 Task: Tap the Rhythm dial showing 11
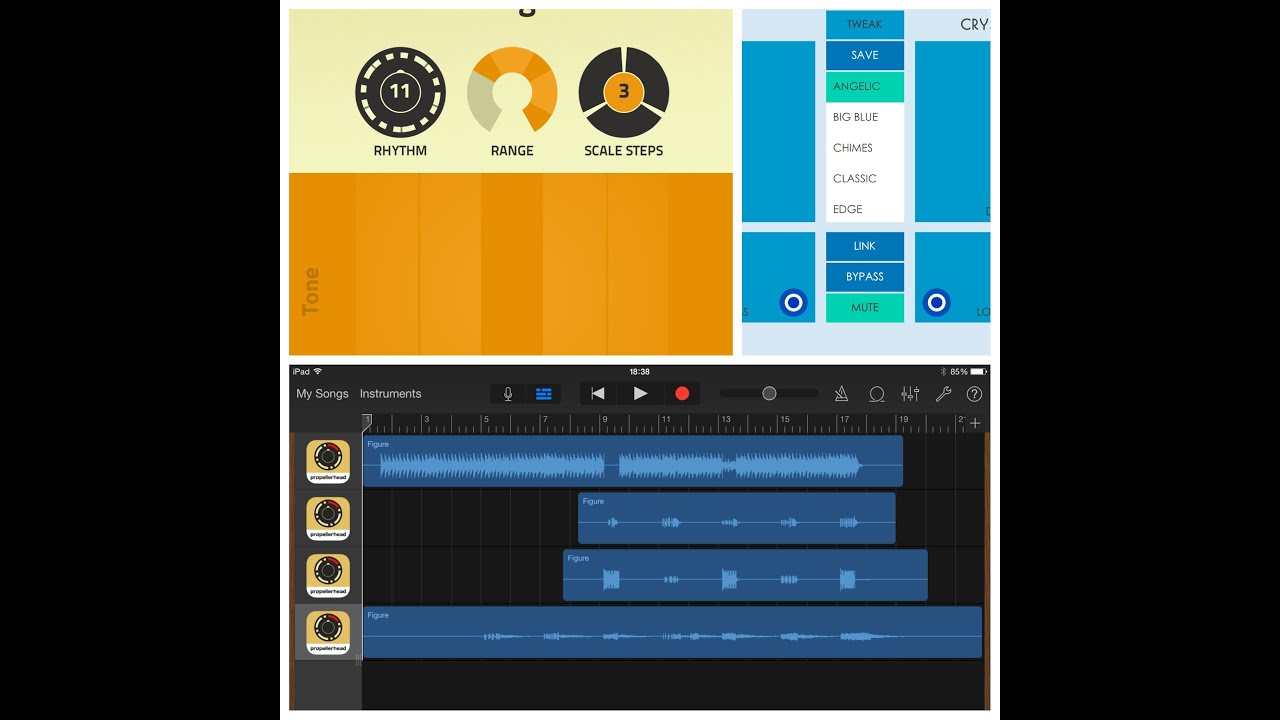click(400, 92)
